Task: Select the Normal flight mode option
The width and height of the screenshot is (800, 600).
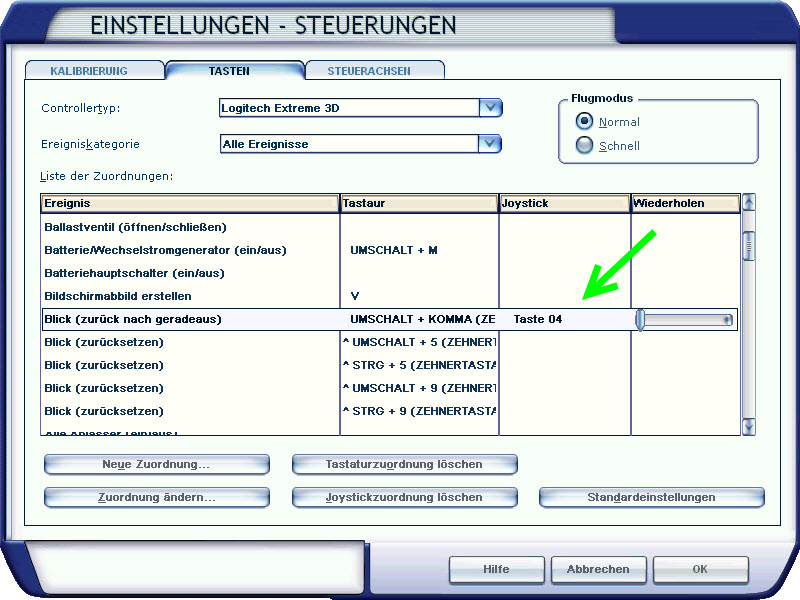Action: (585, 122)
